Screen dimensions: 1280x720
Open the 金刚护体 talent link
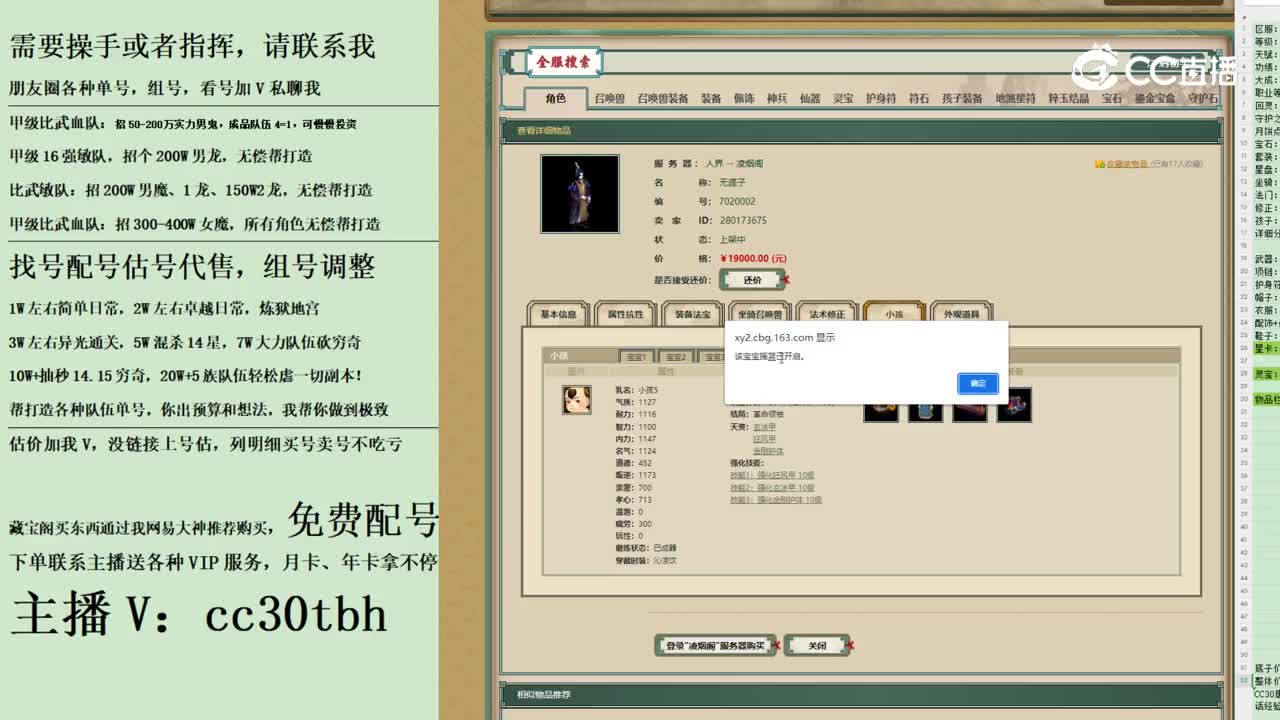tap(768, 451)
